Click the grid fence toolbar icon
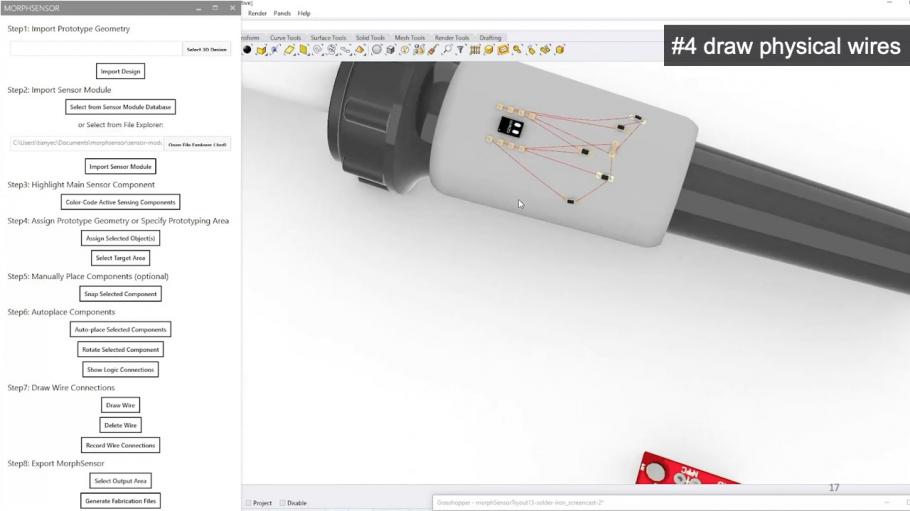The height and width of the screenshot is (511, 910). pos(475,50)
